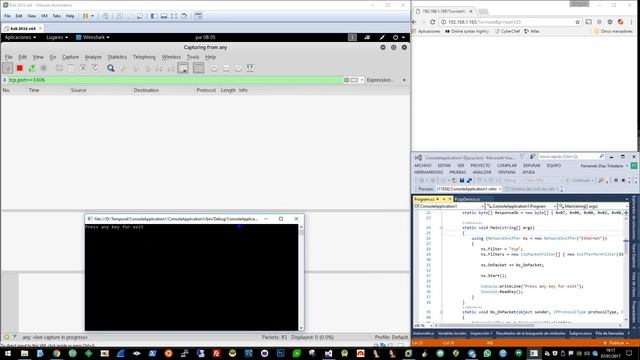
Task: Open VMware pause button dropdown arrow
Action: coord(92,16)
